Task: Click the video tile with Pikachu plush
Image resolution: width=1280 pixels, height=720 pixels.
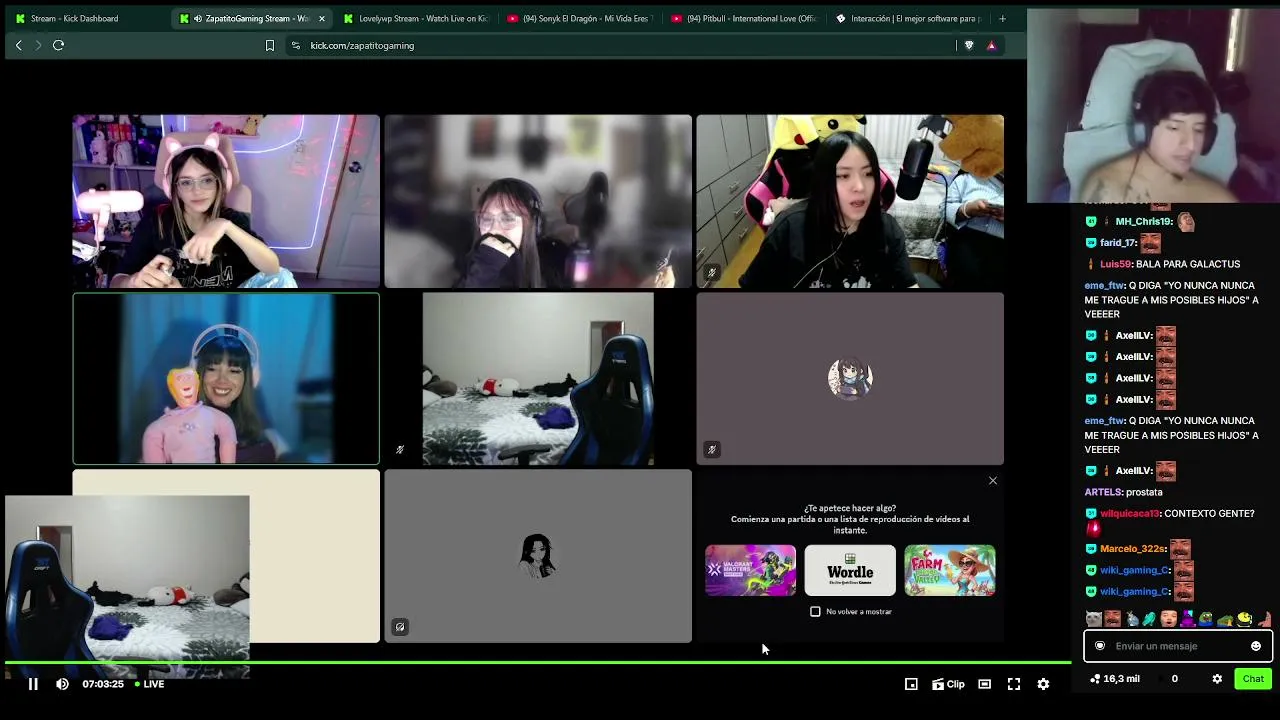Action: coord(850,201)
